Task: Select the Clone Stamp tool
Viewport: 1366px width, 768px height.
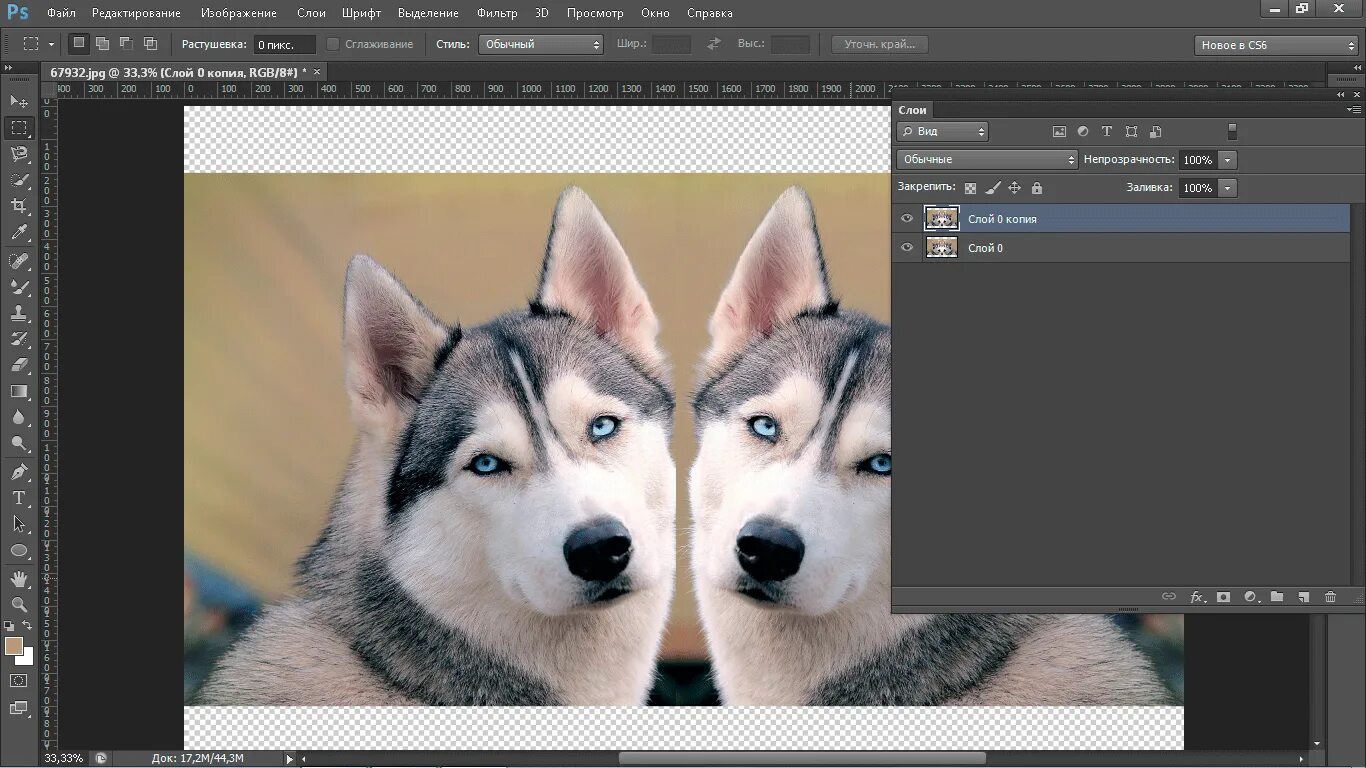Action: [x=19, y=313]
